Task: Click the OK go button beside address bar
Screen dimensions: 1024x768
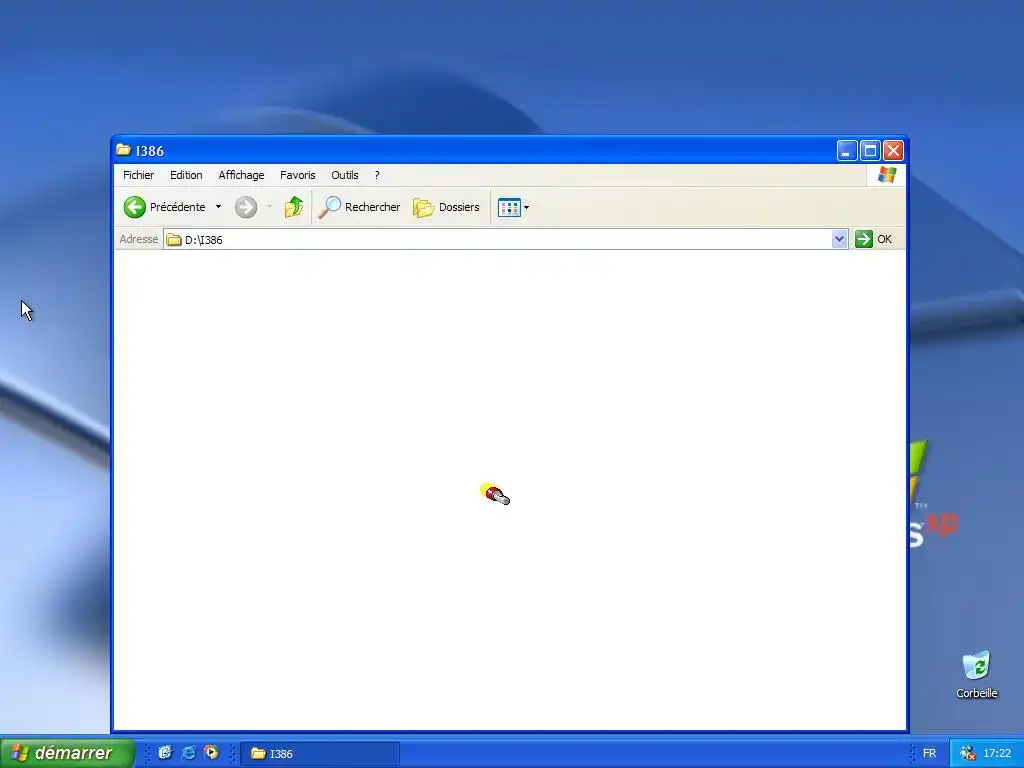Action: click(x=874, y=239)
